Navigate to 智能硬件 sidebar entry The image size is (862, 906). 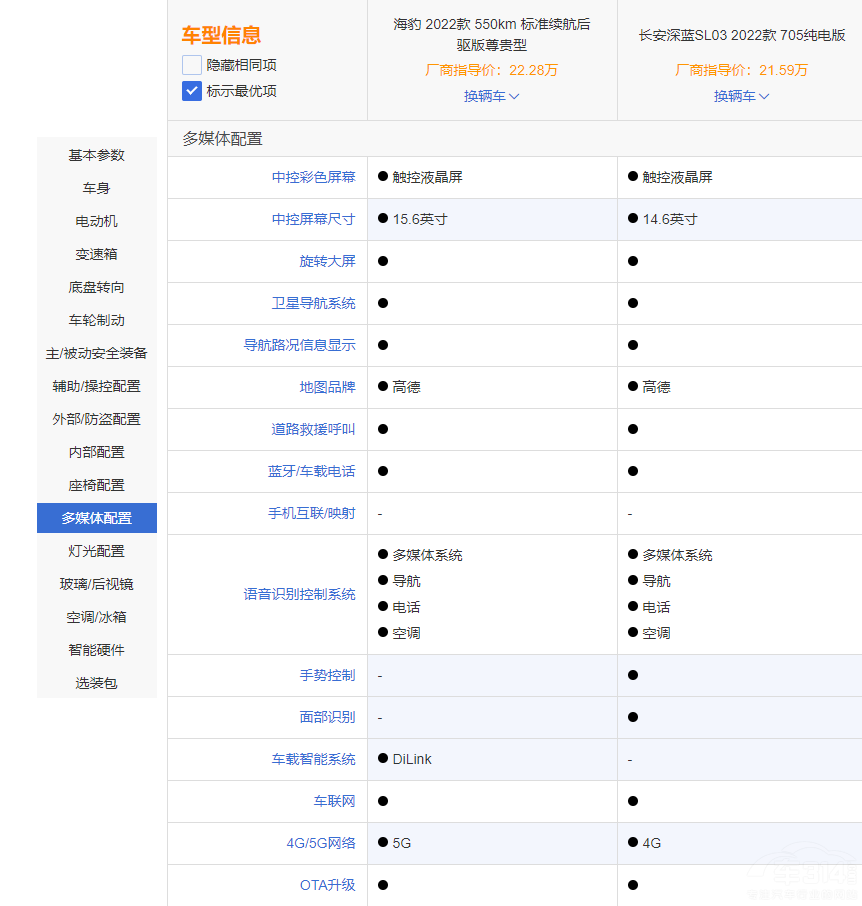coord(97,650)
